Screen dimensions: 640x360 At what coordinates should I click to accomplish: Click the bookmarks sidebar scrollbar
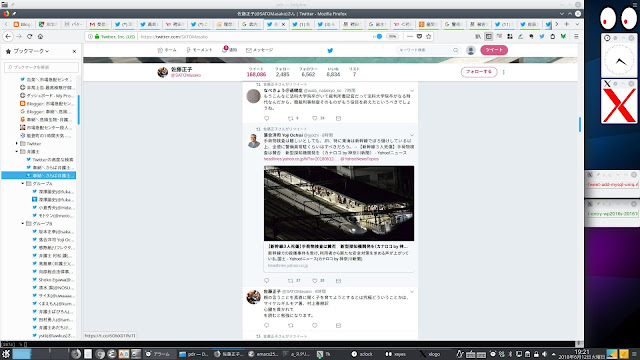(78, 110)
